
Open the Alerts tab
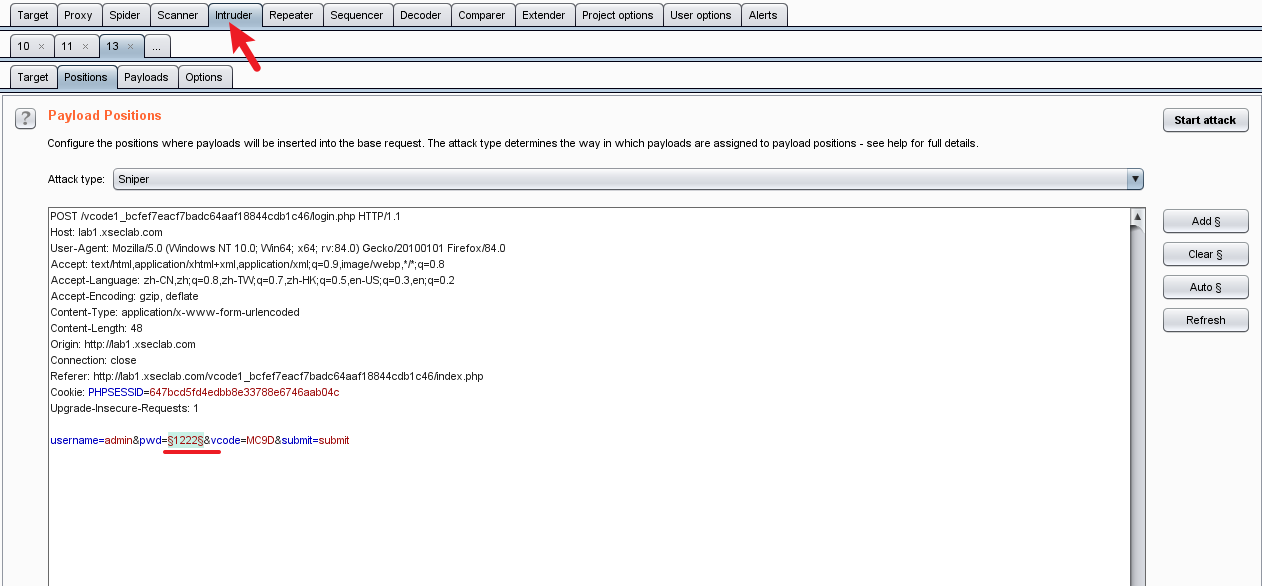pyautogui.click(x=763, y=15)
